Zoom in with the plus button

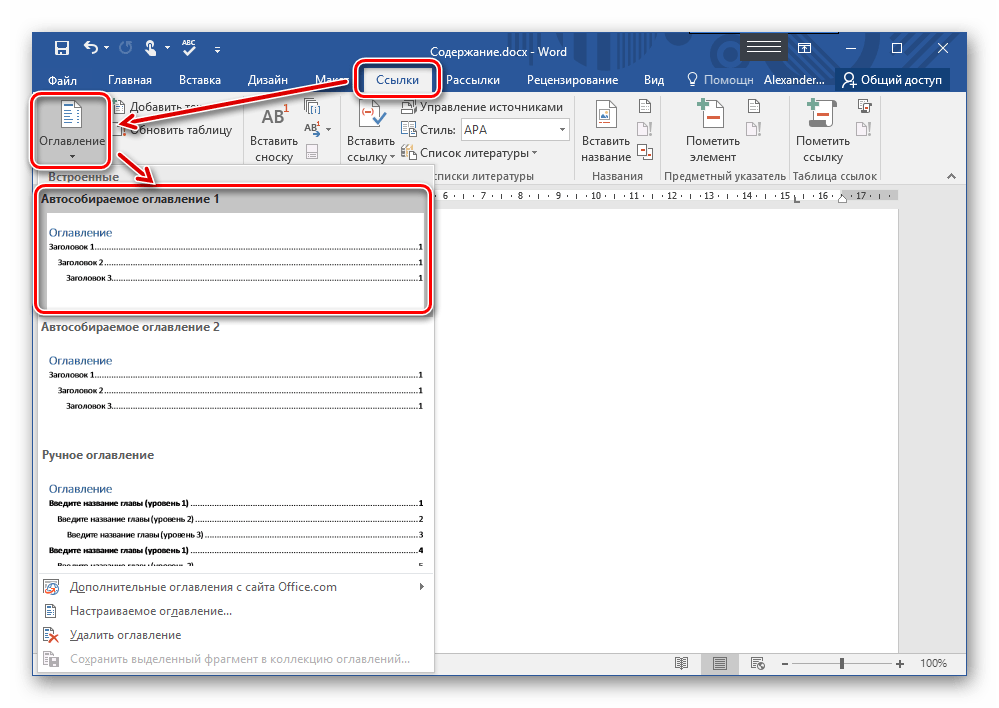tap(900, 664)
